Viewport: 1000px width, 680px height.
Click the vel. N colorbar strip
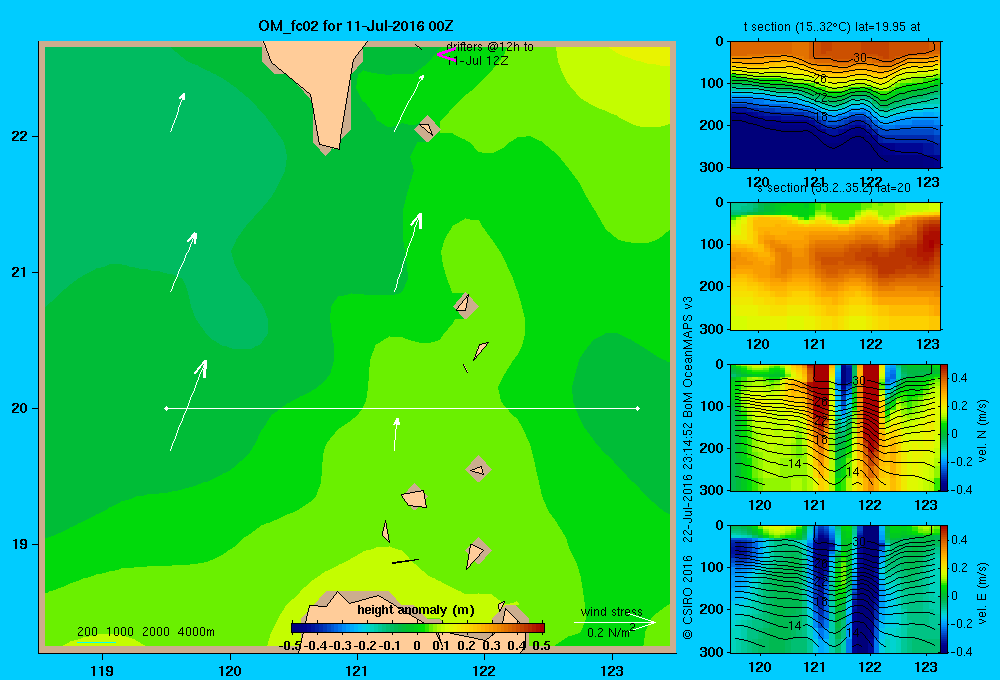(x=945, y=427)
